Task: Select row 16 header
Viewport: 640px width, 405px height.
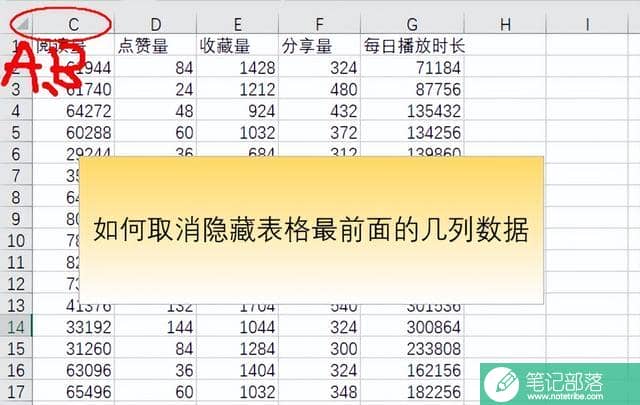Action: point(16,370)
